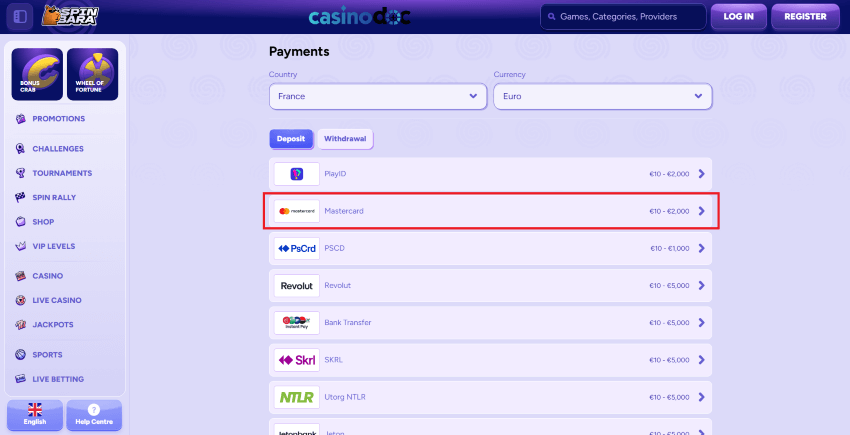Click the PlayID label text
850x435 pixels.
335,174
